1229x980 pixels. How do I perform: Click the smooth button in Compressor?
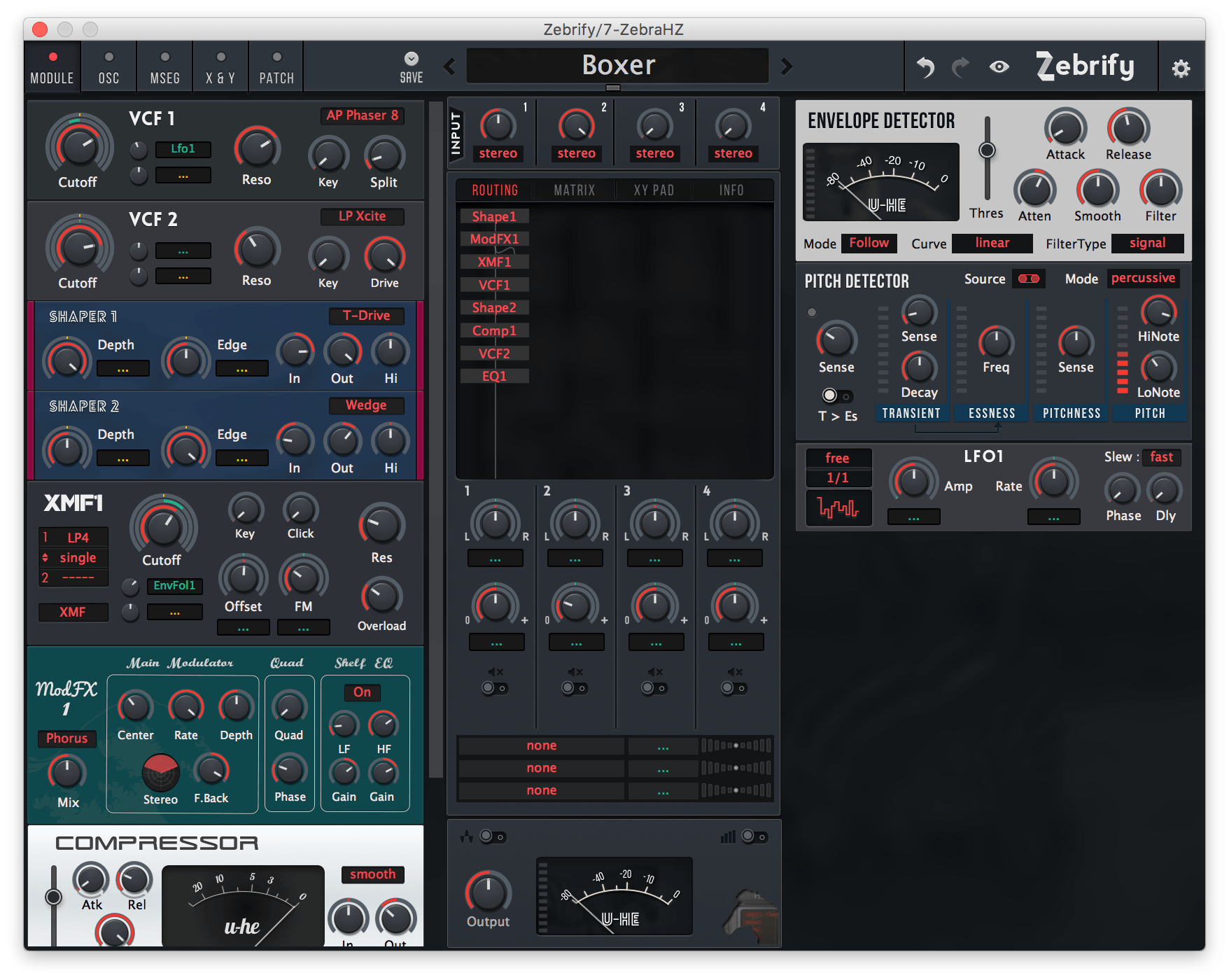click(372, 874)
